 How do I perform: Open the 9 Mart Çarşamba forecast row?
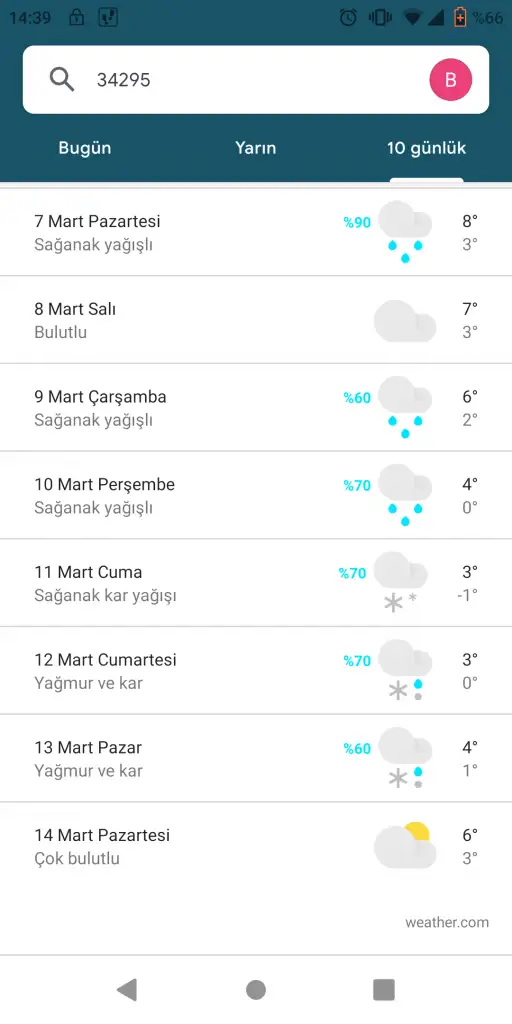(256, 408)
